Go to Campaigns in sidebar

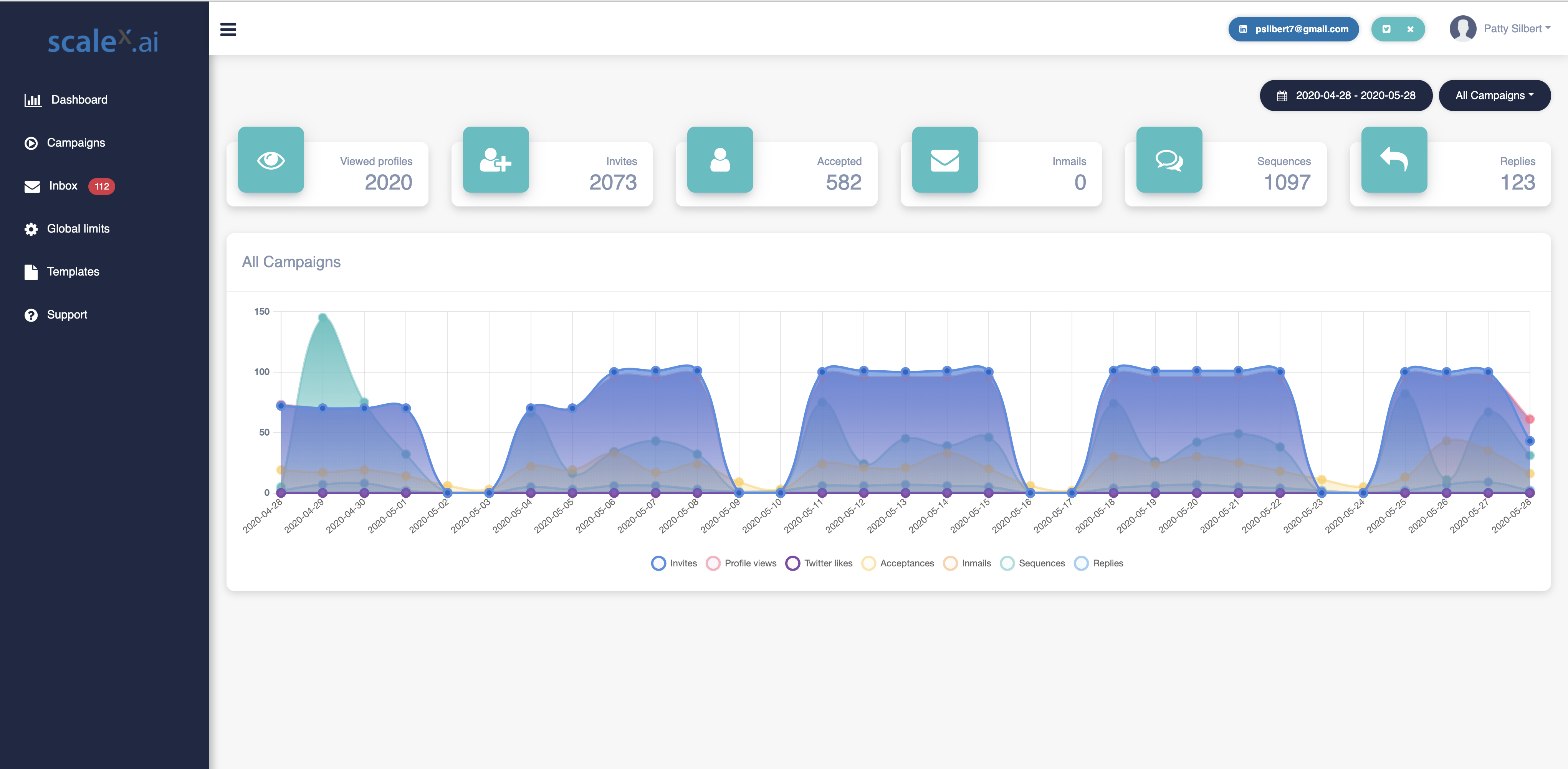pos(76,143)
